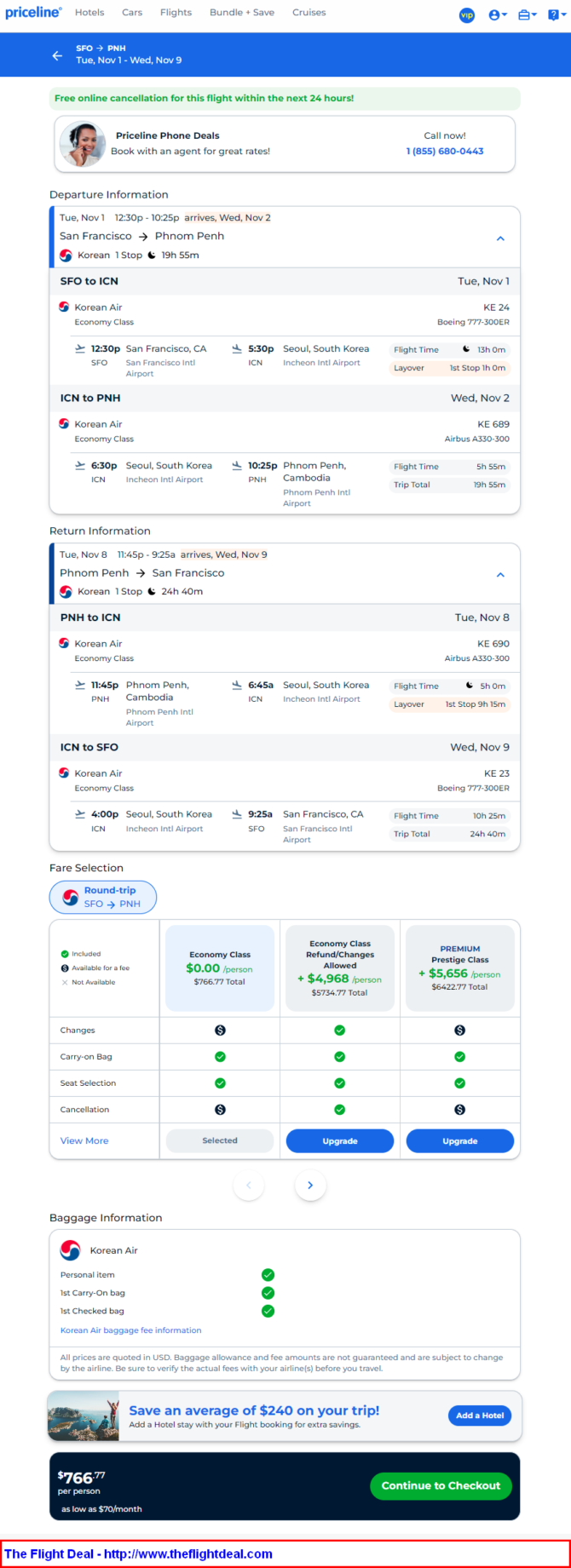Click Korean Air logo in SFO to ICN segment
The image size is (571, 1568).
click(64, 307)
